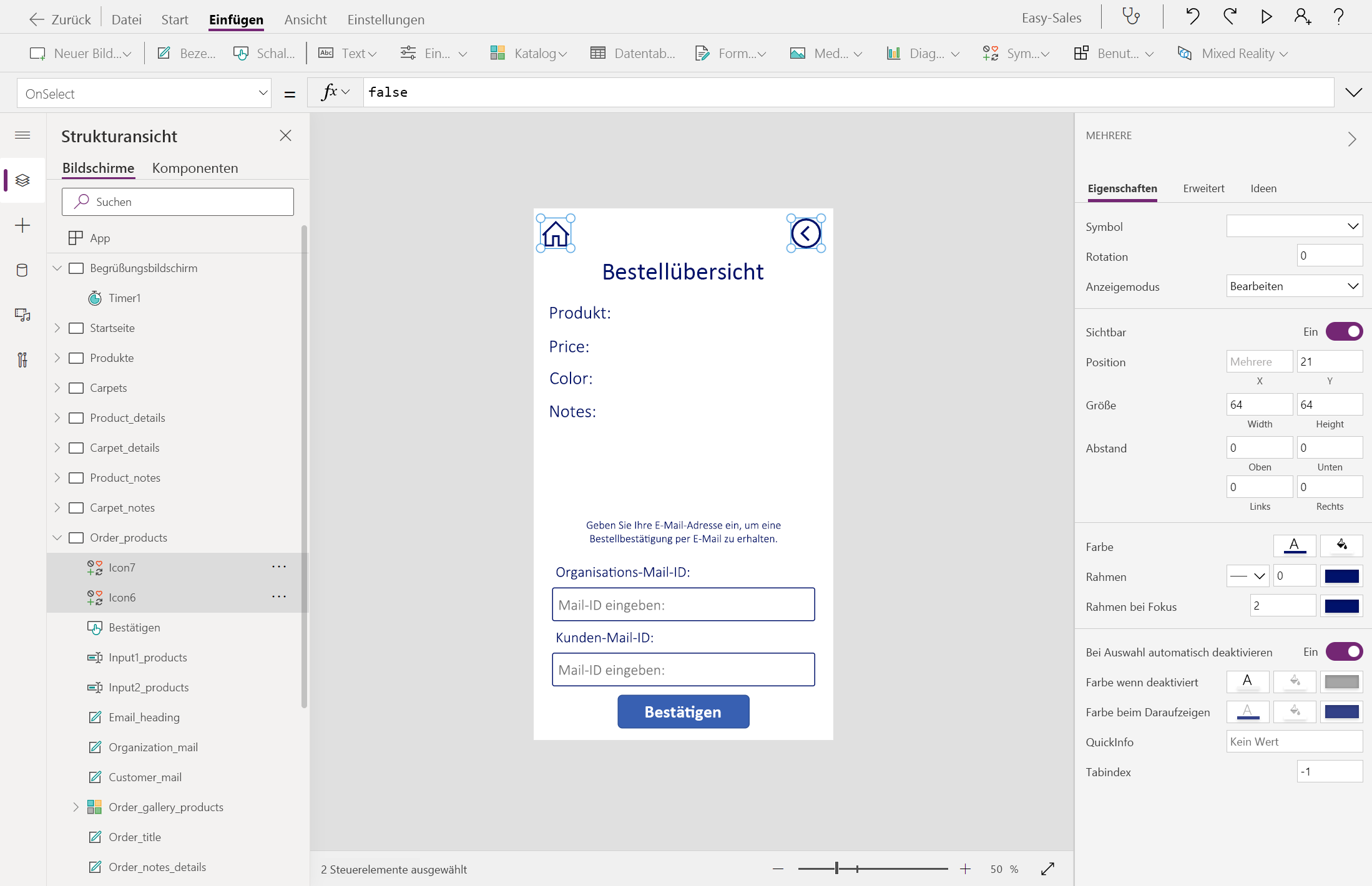Click the App Checker stethoscope icon
Viewport: 1372px width, 886px height.
pyautogui.click(x=1131, y=17)
